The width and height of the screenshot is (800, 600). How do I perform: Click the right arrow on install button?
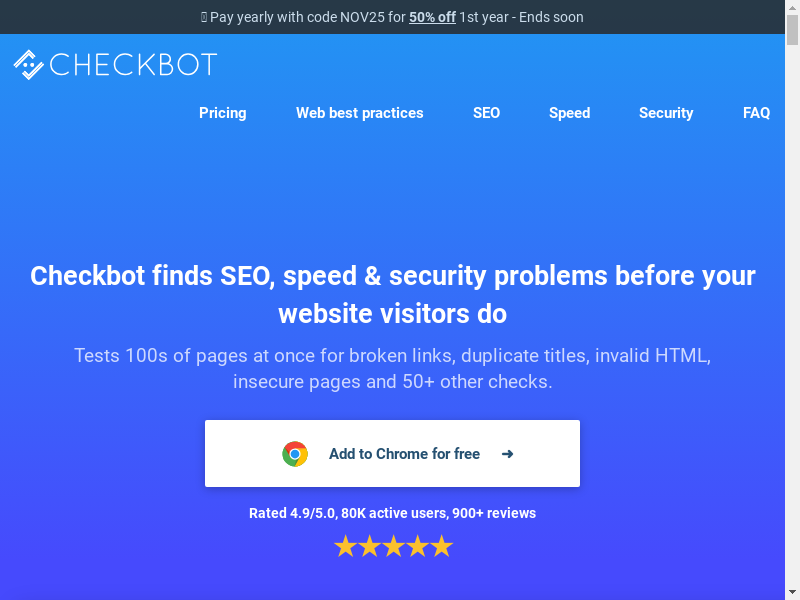pos(508,454)
